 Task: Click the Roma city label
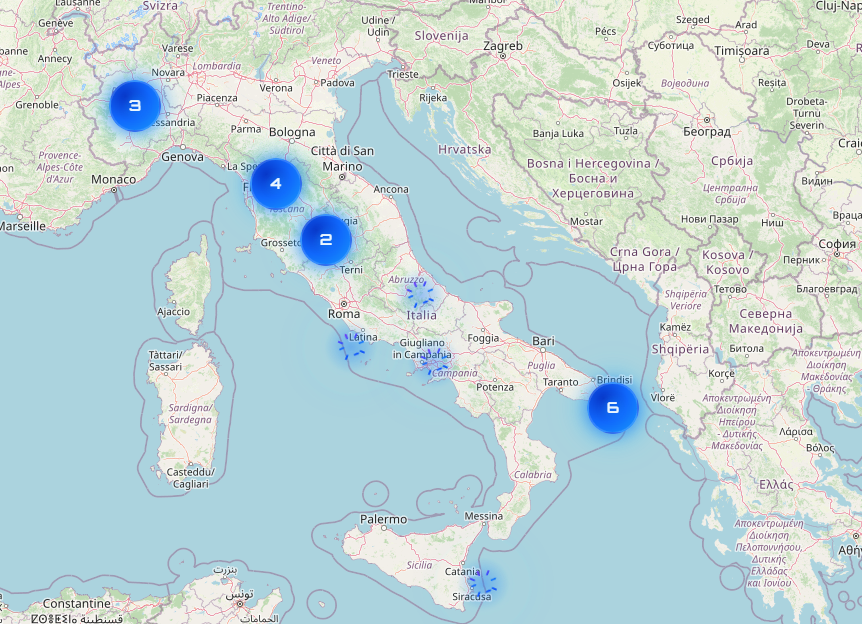tap(344, 313)
